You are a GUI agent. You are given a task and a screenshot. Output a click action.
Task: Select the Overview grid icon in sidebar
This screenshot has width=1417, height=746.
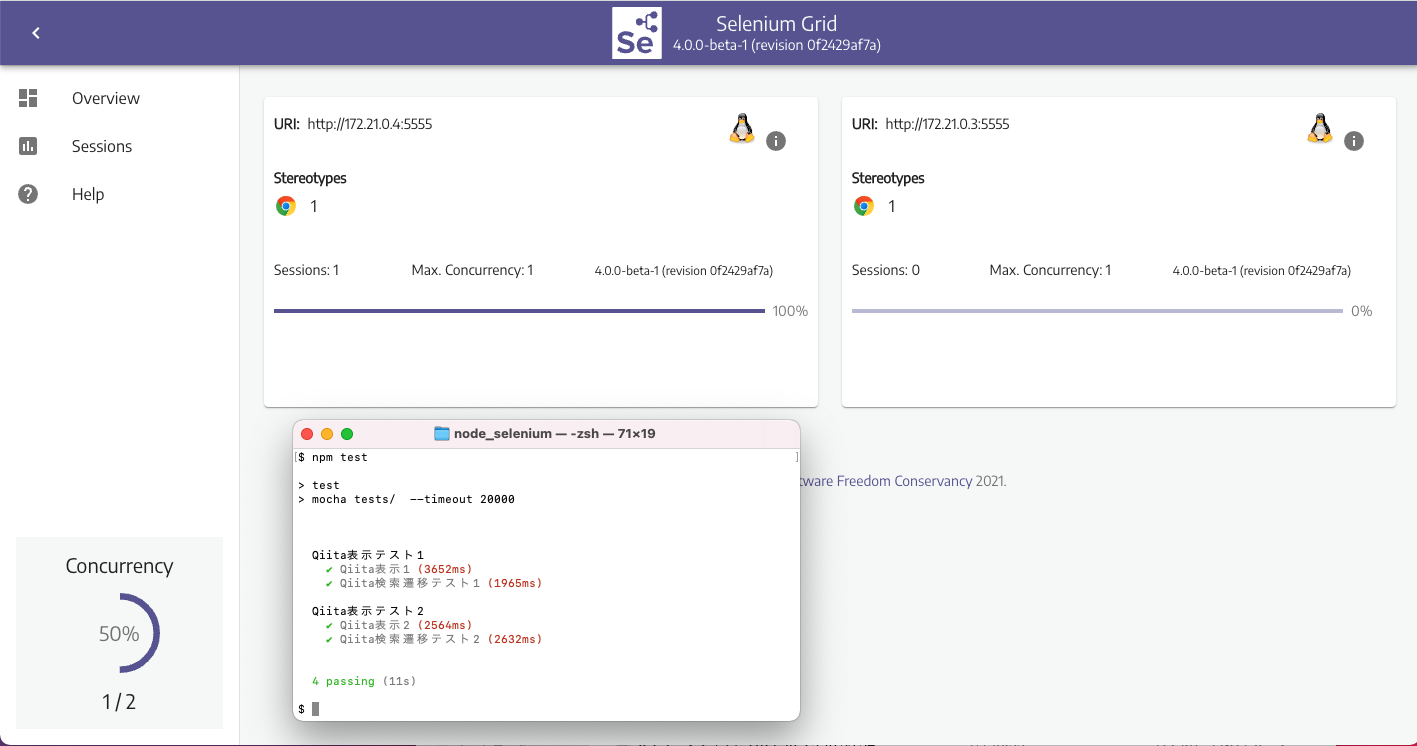(x=27, y=98)
